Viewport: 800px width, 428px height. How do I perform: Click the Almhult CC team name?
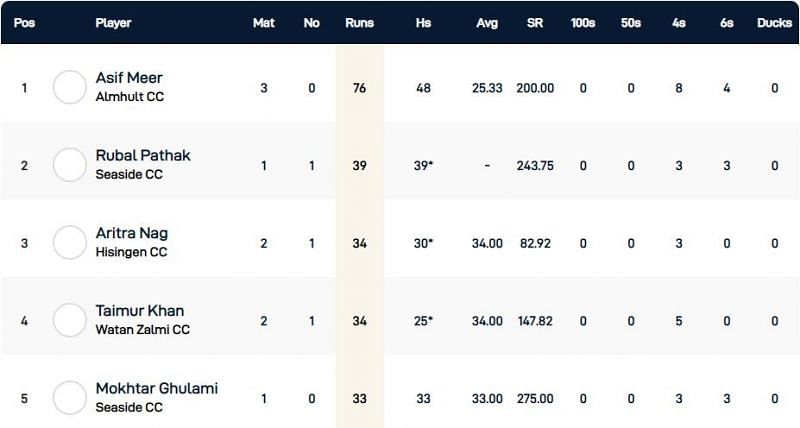point(129,97)
